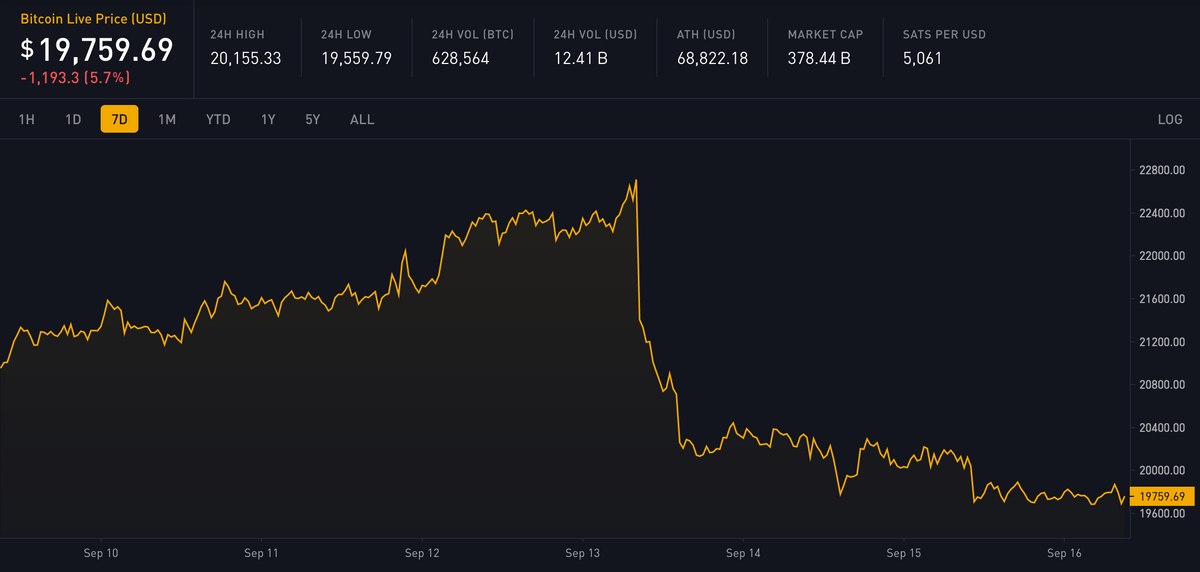Image resolution: width=1200 pixels, height=572 pixels.
Task: Click the Sep 13 date on the axis
Action: tap(582, 552)
